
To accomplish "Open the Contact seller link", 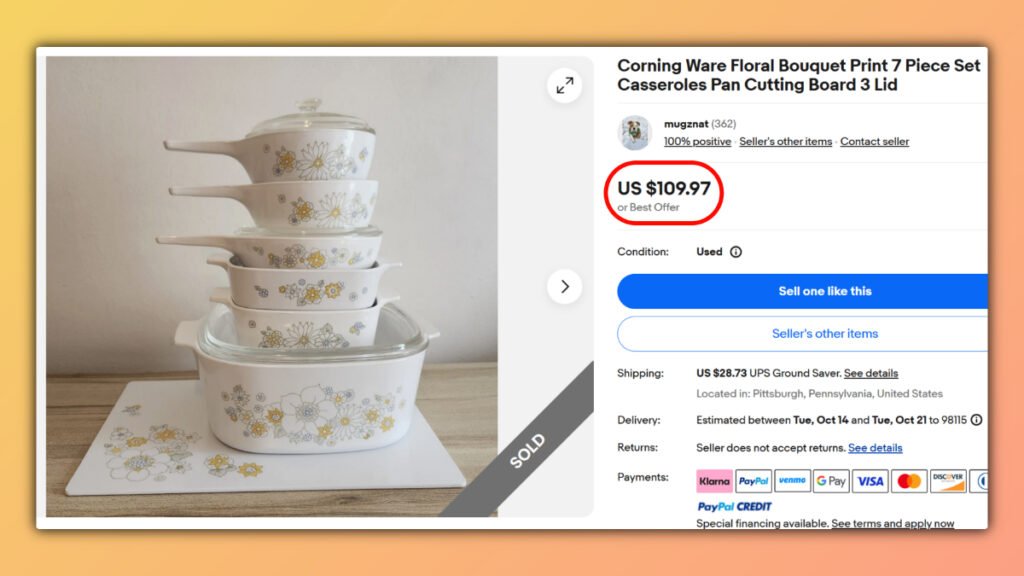I will pyautogui.click(x=874, y=141).
